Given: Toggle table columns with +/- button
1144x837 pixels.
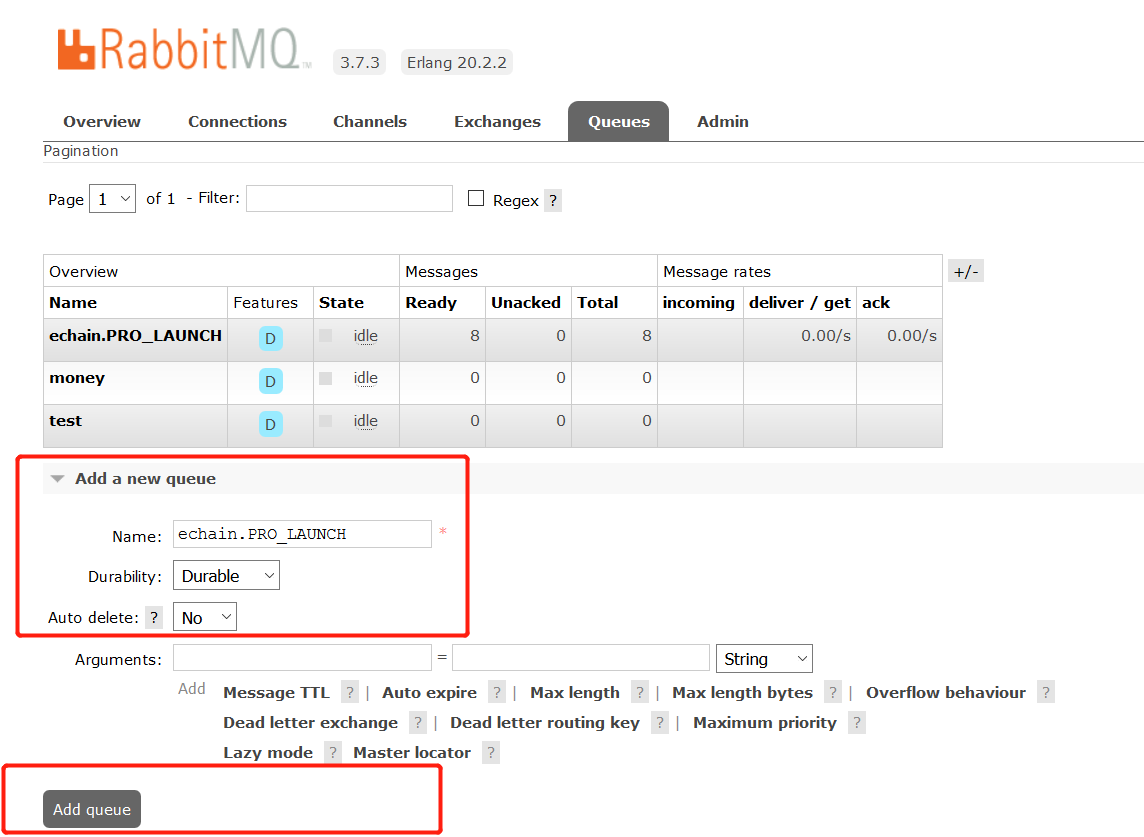Looking at the screenshot, I should (x=966, y=271).
